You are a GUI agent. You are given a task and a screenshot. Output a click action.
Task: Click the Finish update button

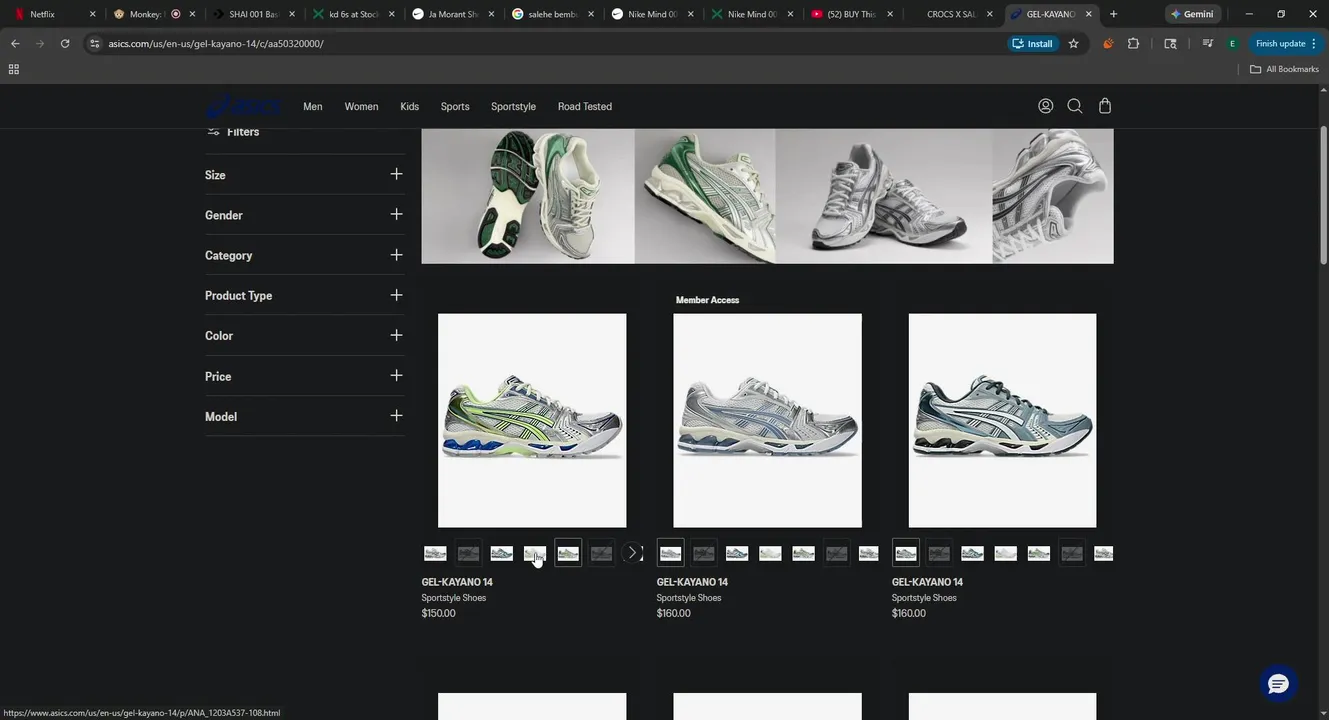click(x=1286, y=44)
